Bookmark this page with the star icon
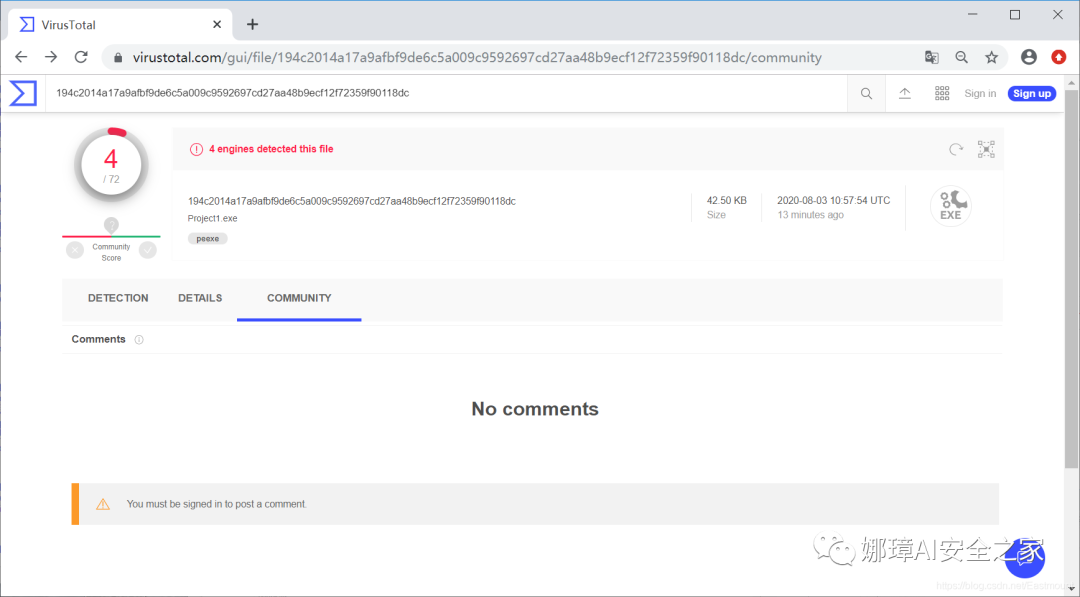 pos(992,57)
